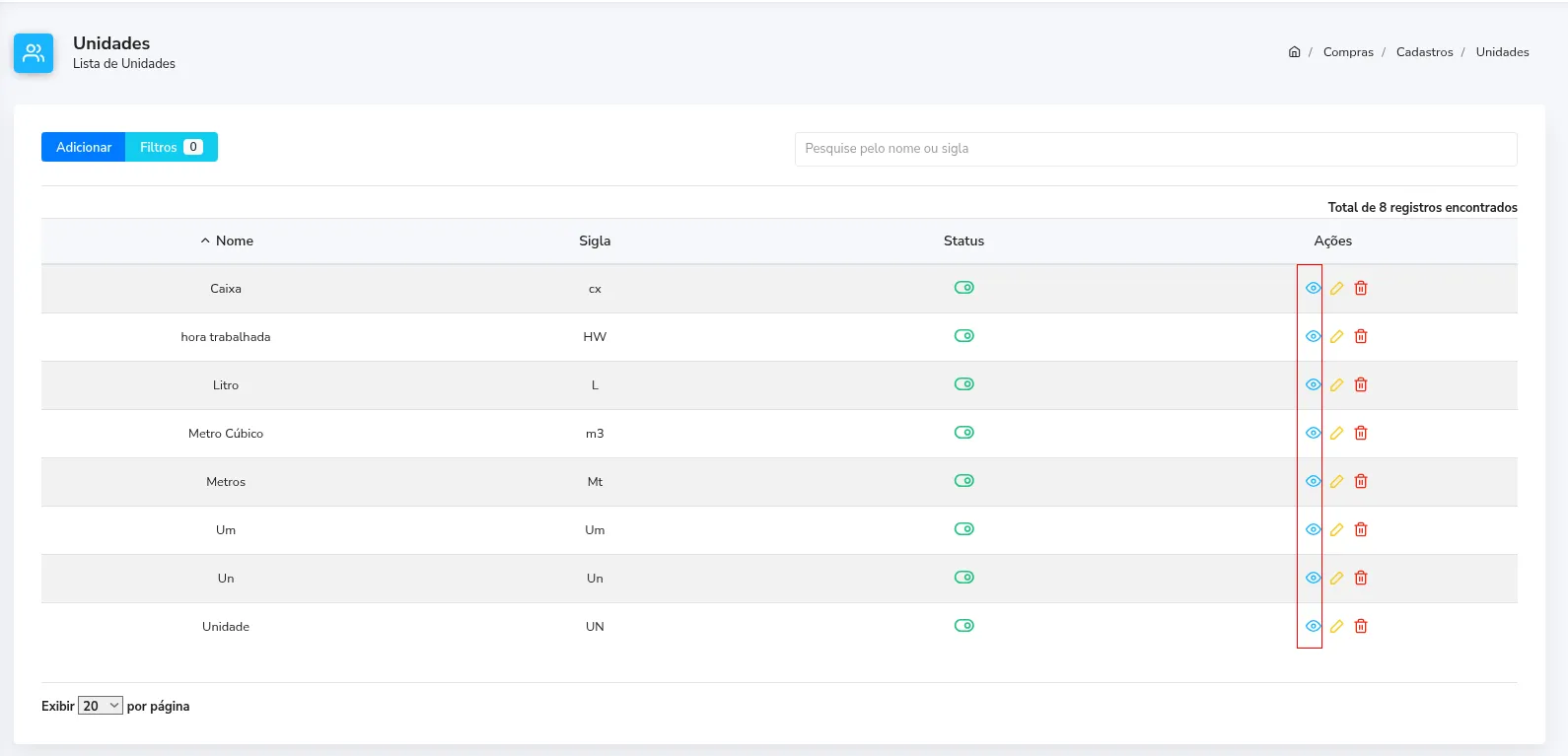Disable the Litro status toggle
The width and height of the screenshot is (1568, 756).
pyautogui.click(x=963, y=384)
